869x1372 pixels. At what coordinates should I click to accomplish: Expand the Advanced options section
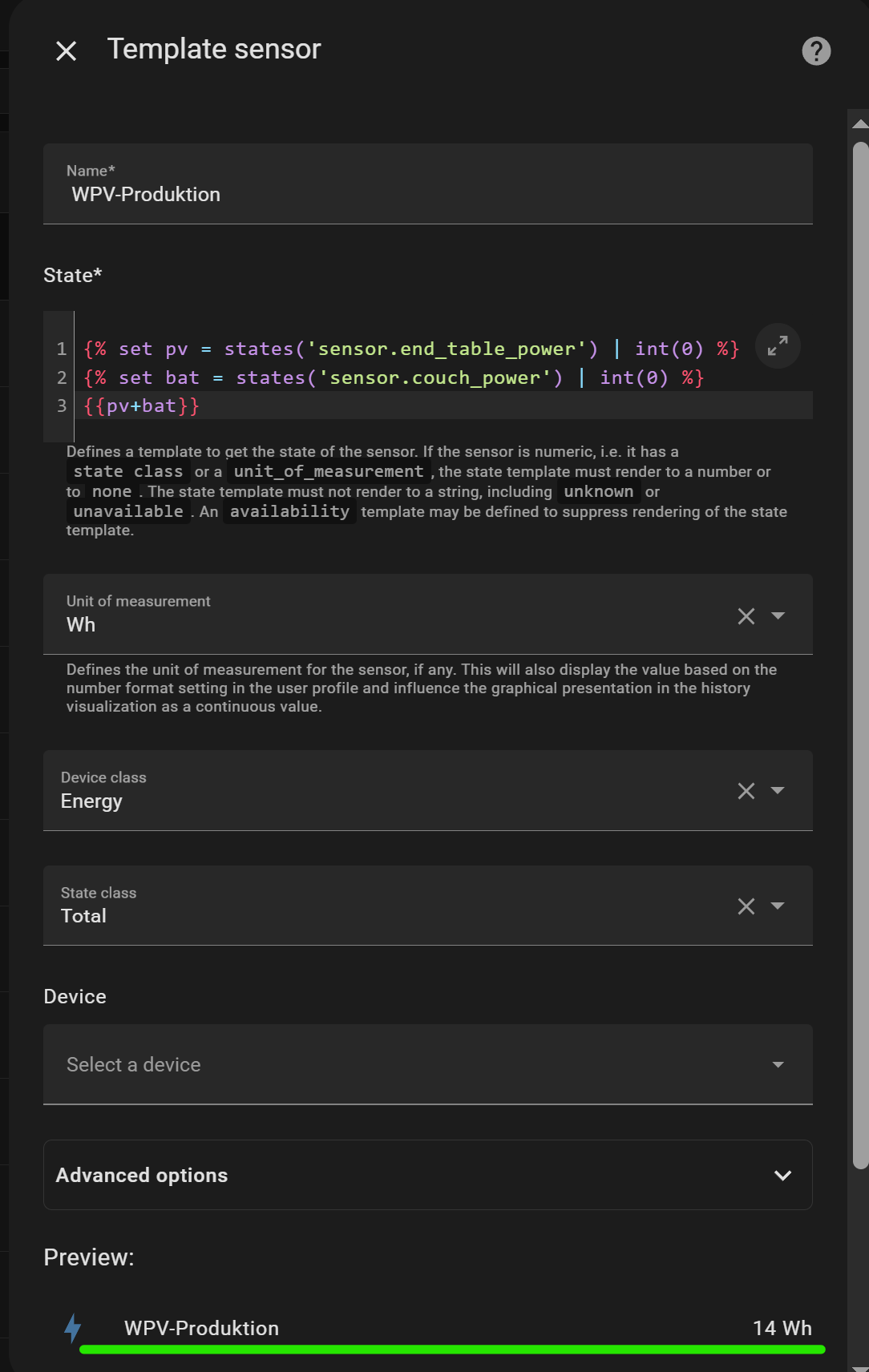[x=428, y=1175]
